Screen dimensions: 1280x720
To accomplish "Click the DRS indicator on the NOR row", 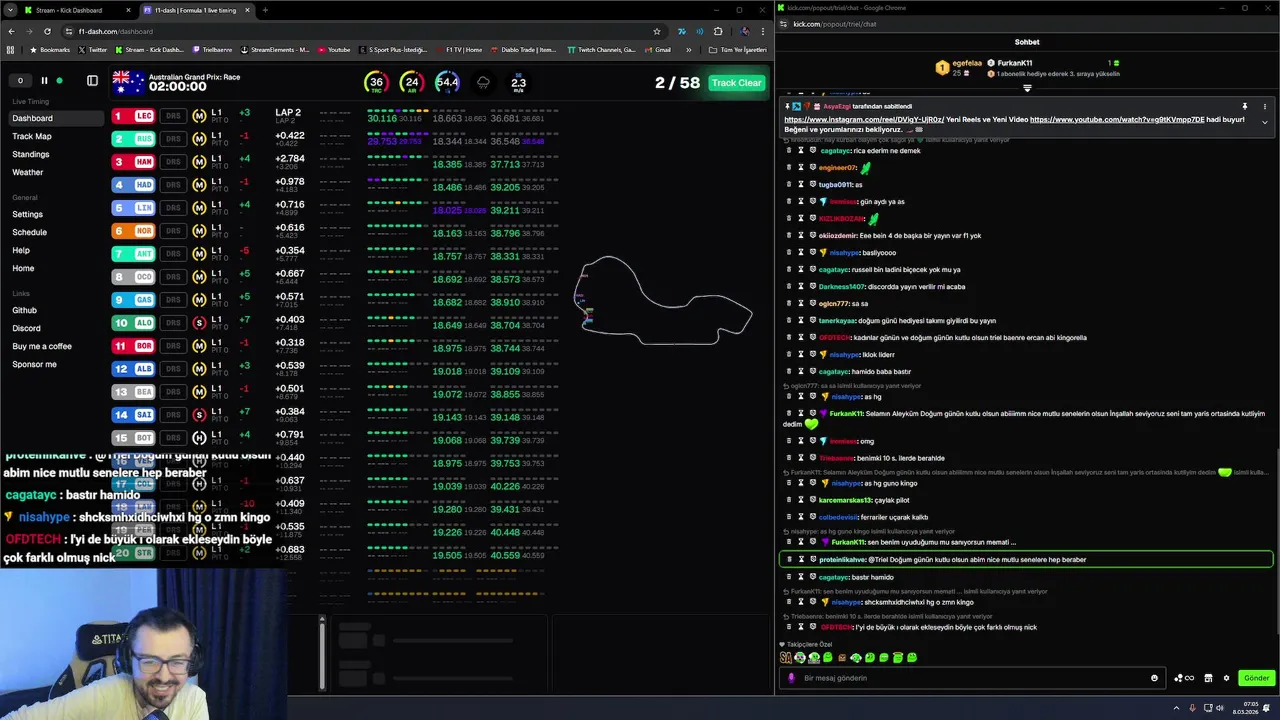I will pyautogui.click(x=173, y=231).
